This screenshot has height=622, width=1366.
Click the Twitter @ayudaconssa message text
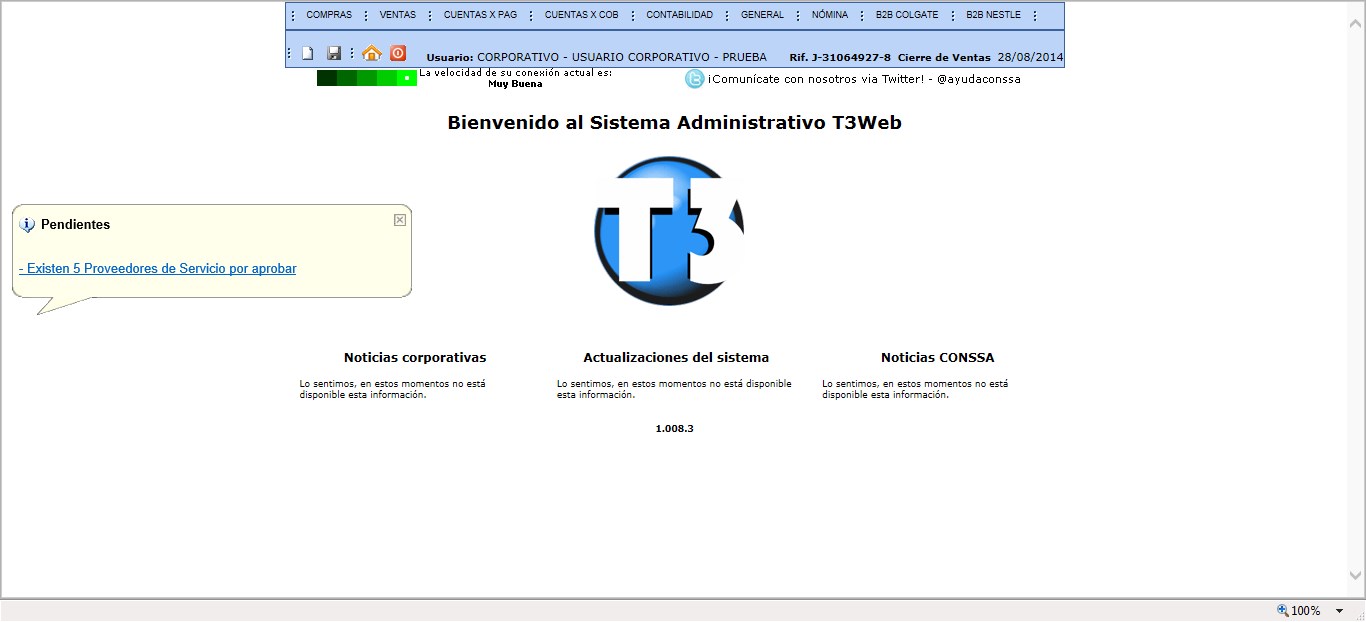pos(864,79)
